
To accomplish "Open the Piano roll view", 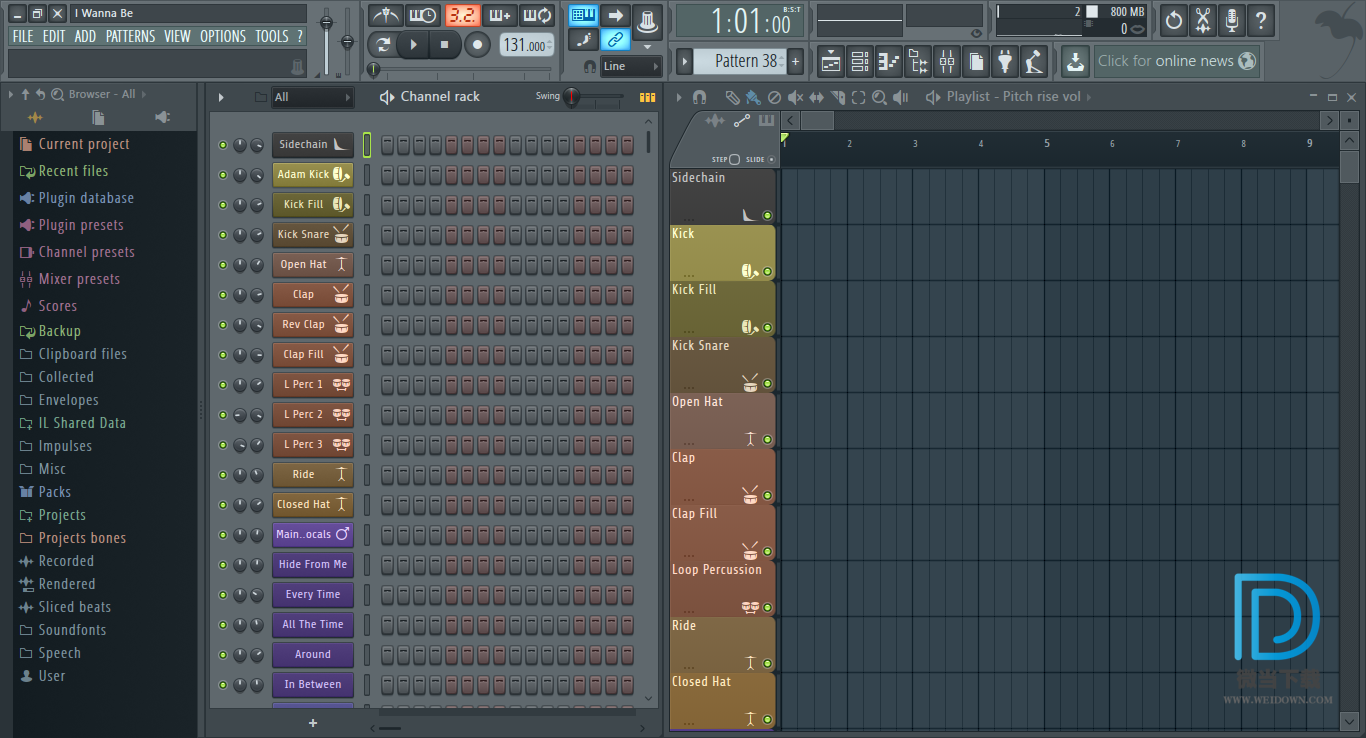I will [888, 62].
